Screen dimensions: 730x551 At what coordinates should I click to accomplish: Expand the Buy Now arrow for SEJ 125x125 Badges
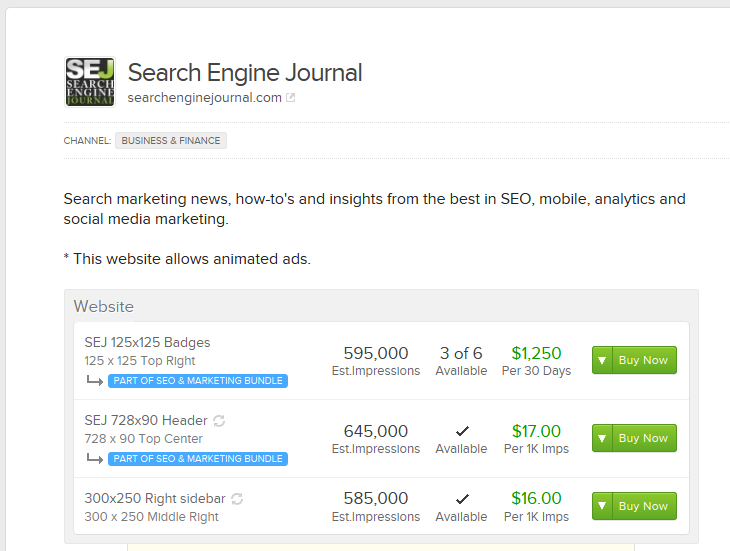pyautogui.click(x=602, y=360)
